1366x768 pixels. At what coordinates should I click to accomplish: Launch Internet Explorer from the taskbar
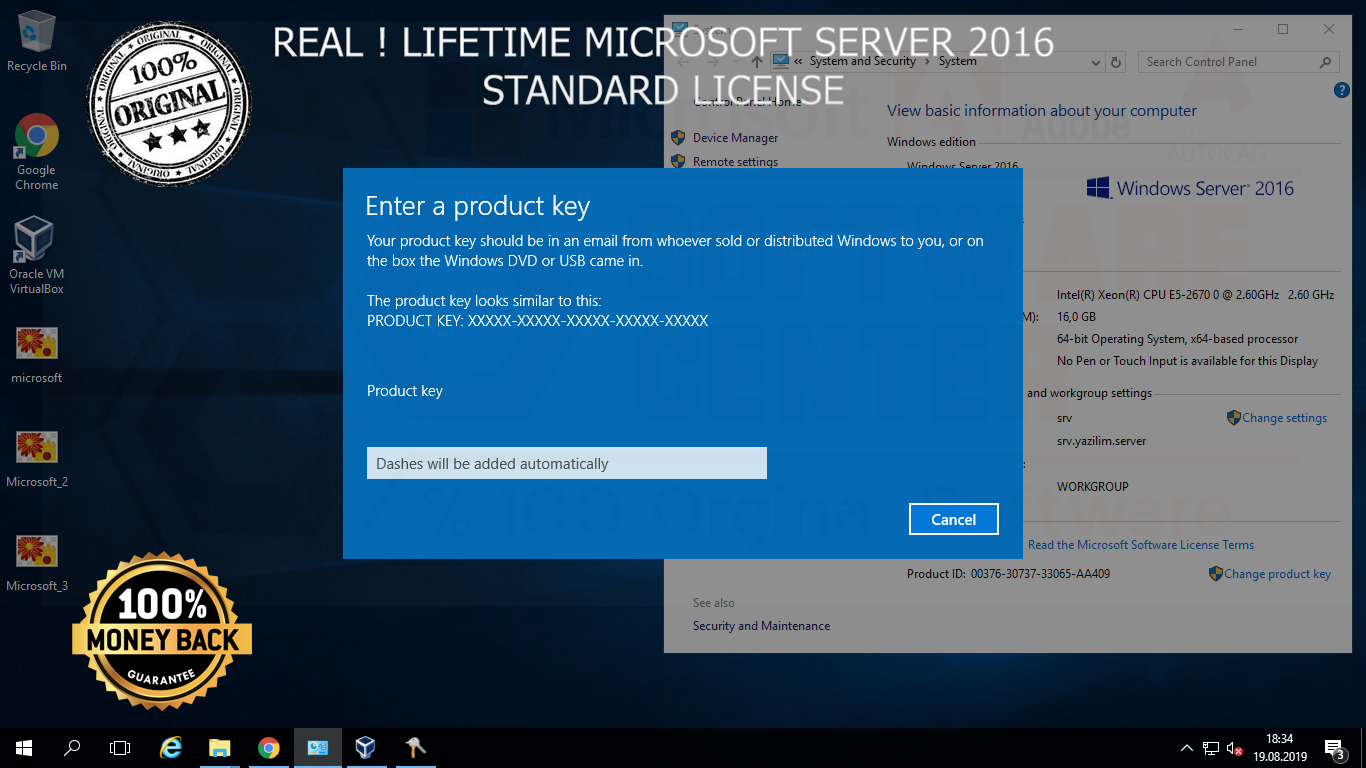tap(171, 747)
